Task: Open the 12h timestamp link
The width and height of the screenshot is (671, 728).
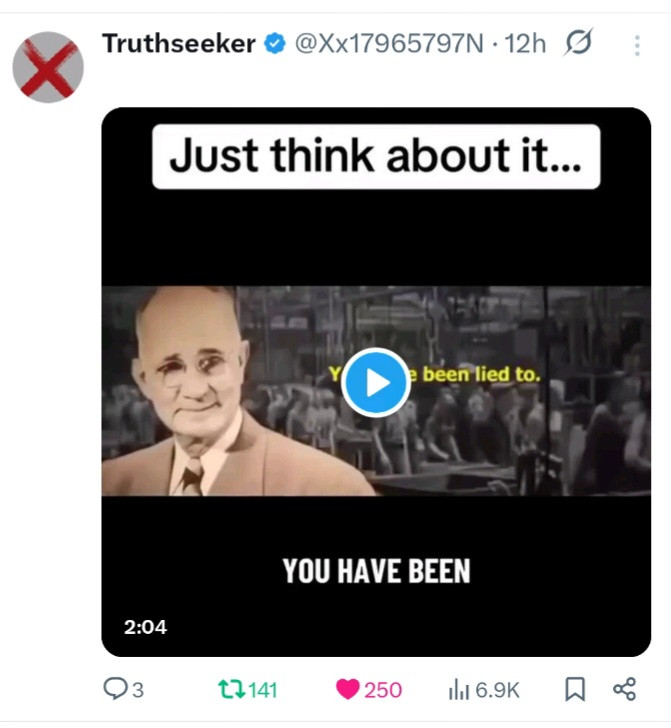Action: [x=525, y=44]
